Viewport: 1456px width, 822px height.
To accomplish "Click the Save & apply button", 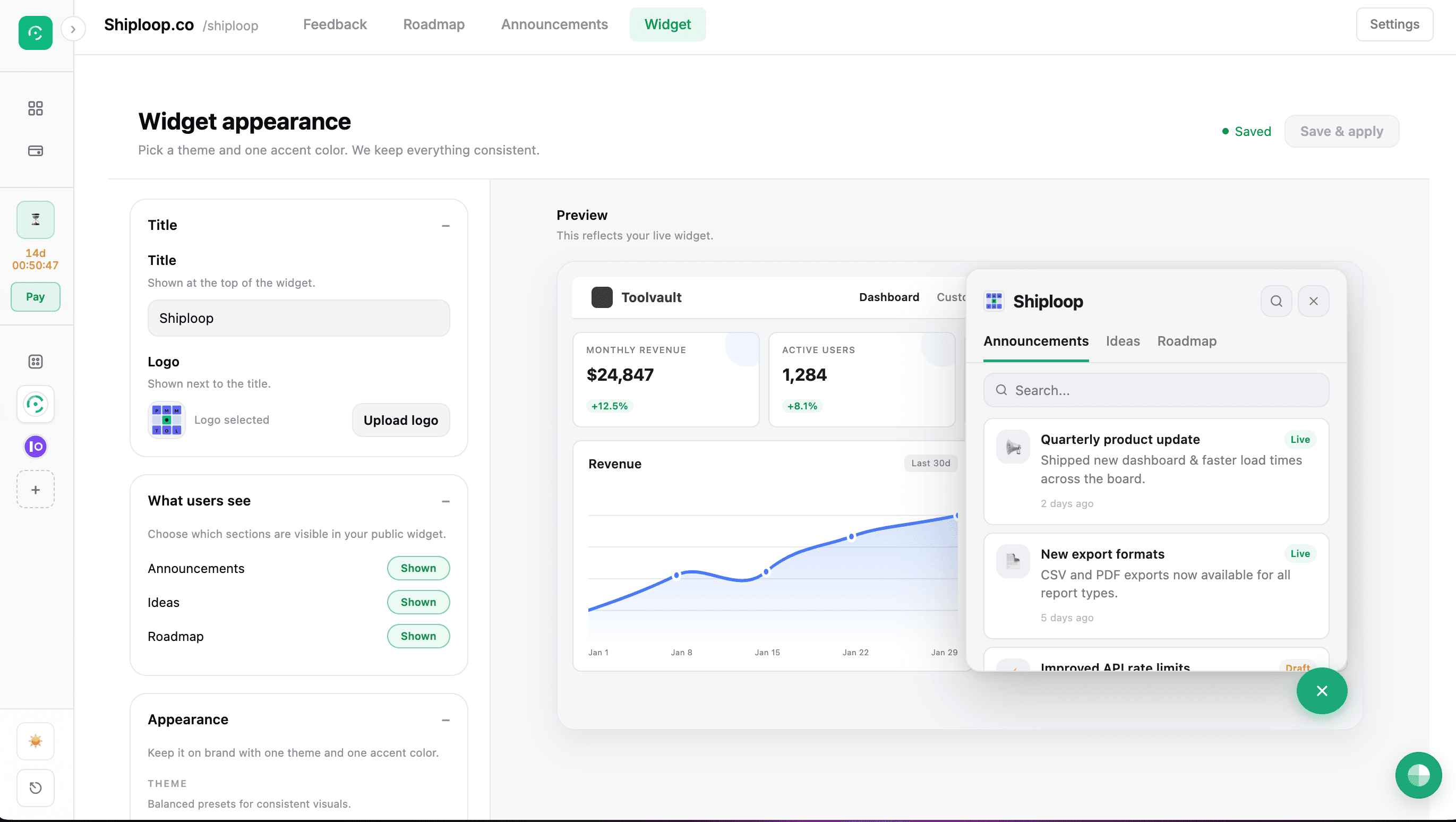I will (x=1341, y=131).
